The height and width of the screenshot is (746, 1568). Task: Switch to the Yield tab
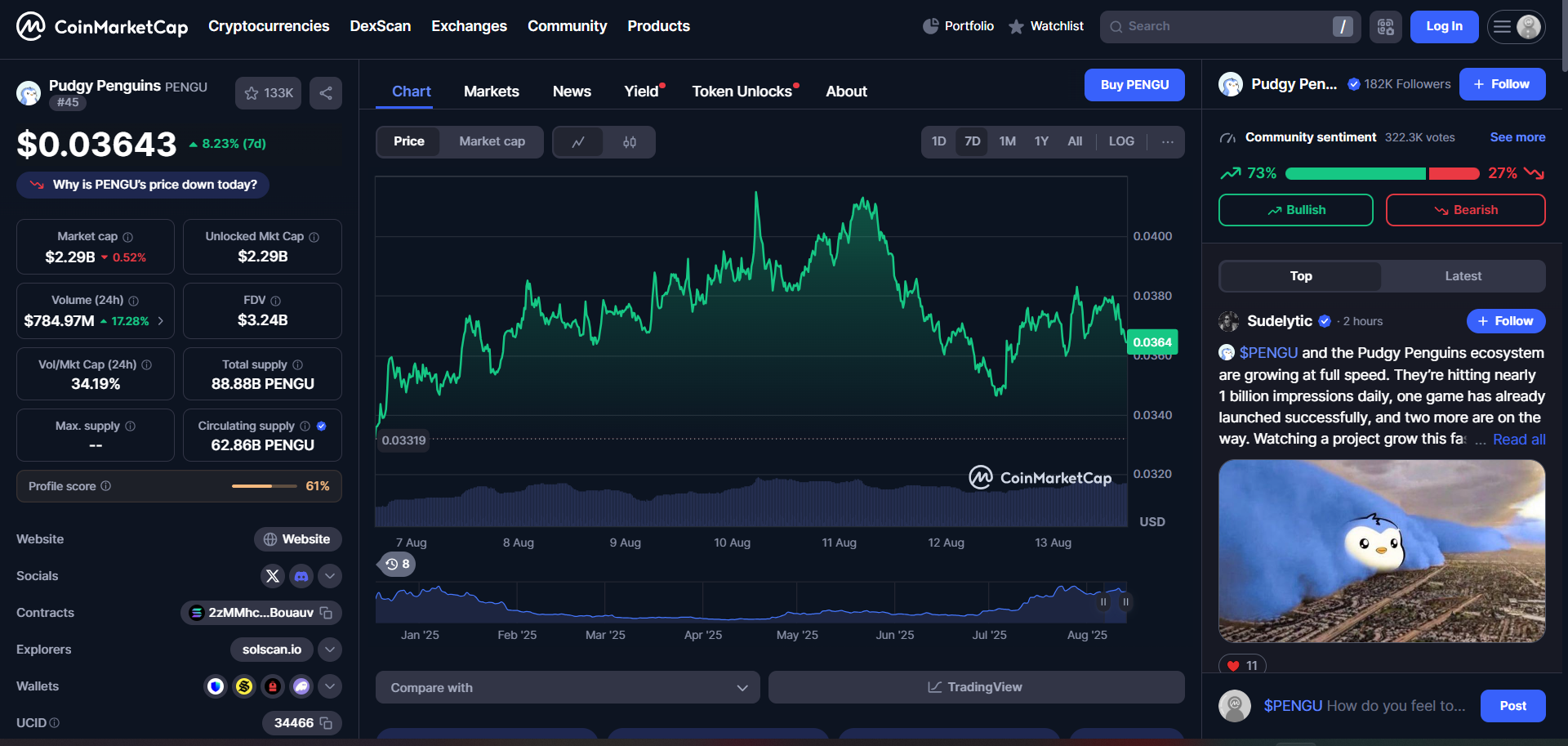pyautogui.click(x=643, y=92)
